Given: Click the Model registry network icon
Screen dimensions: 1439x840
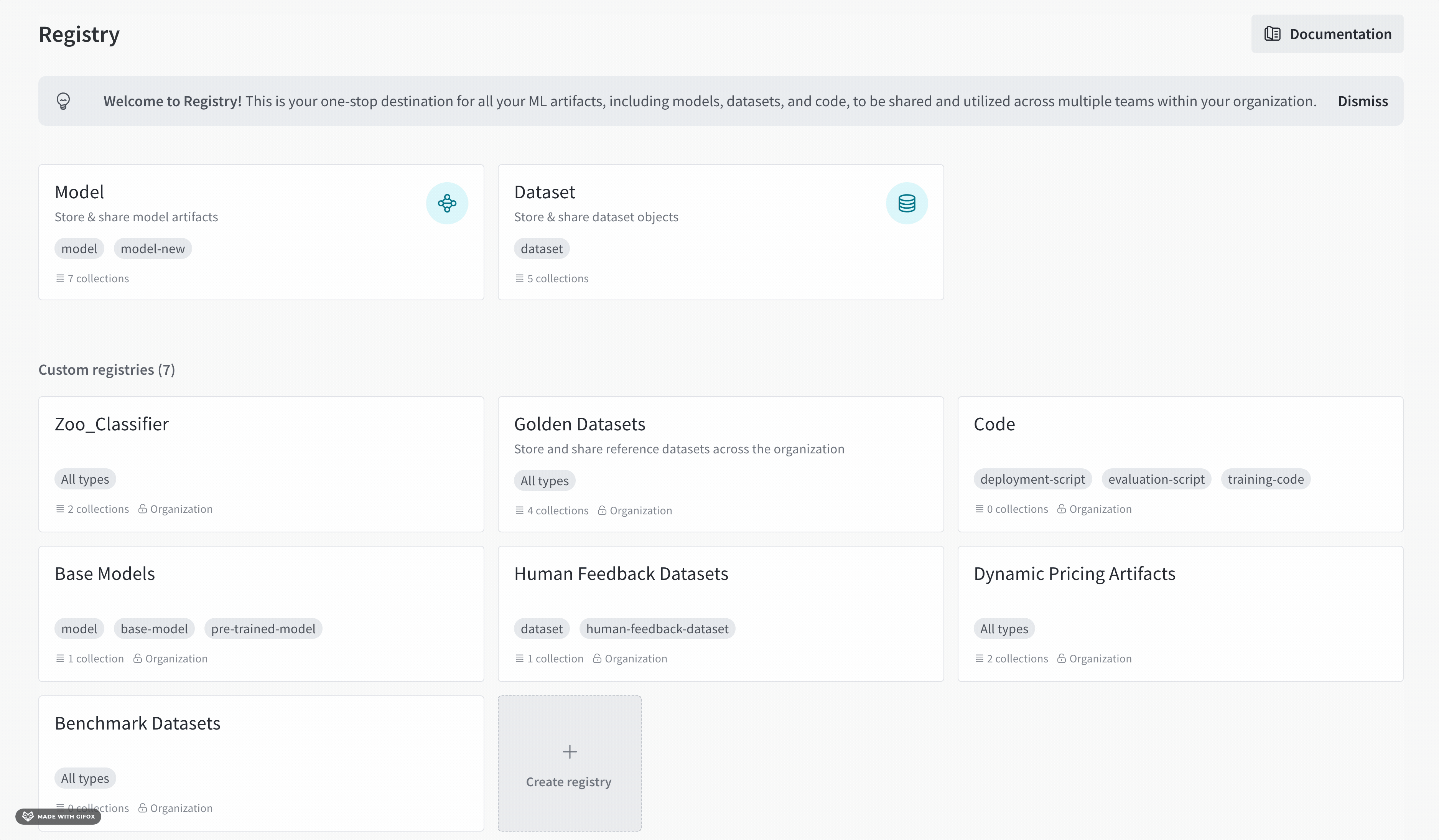Looking at the screenshot, I should click(446, 203).
